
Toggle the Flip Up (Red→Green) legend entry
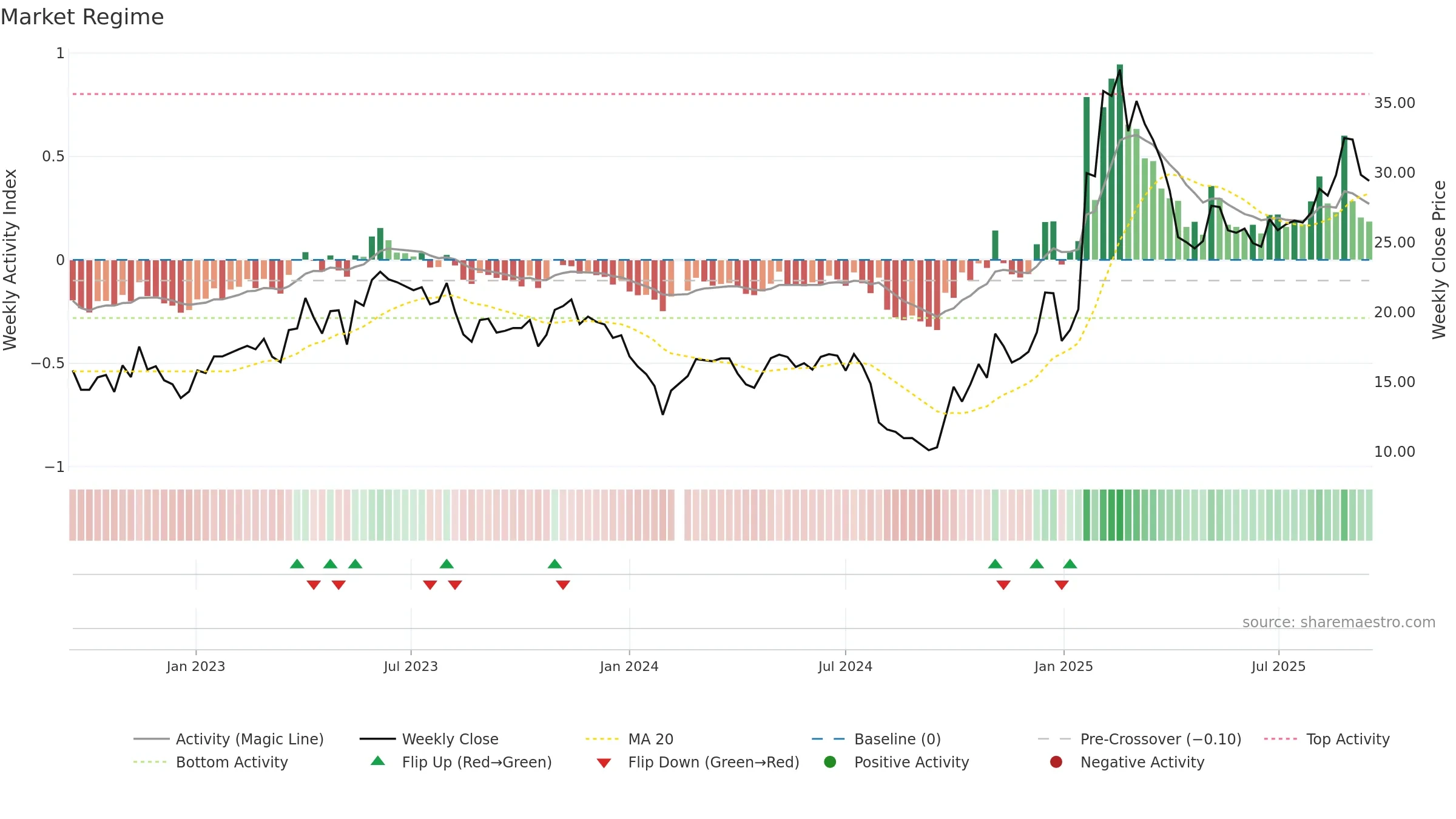[x=461, y=762]
